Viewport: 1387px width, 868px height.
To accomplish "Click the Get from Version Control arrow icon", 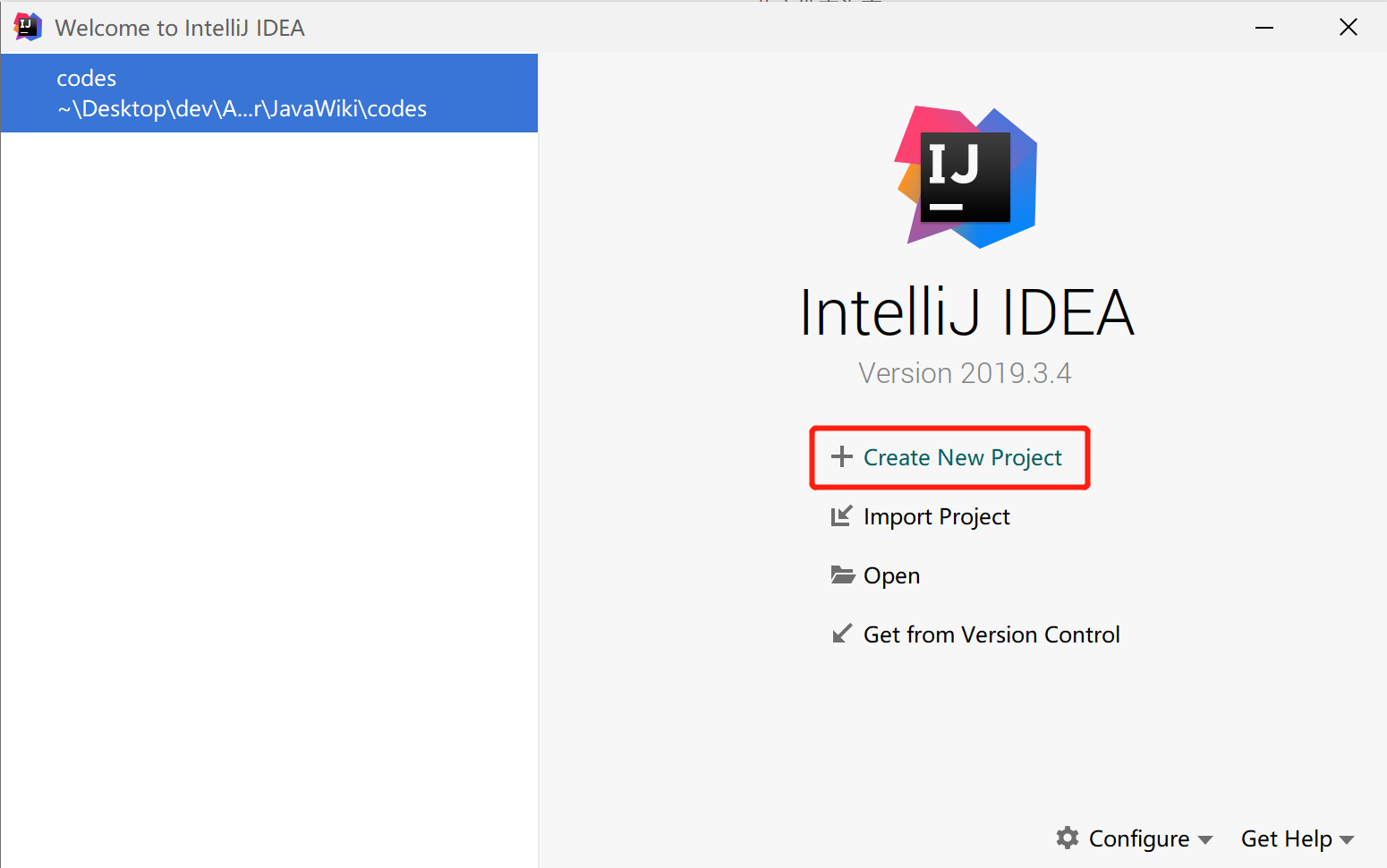I will (x=841, y=634).
